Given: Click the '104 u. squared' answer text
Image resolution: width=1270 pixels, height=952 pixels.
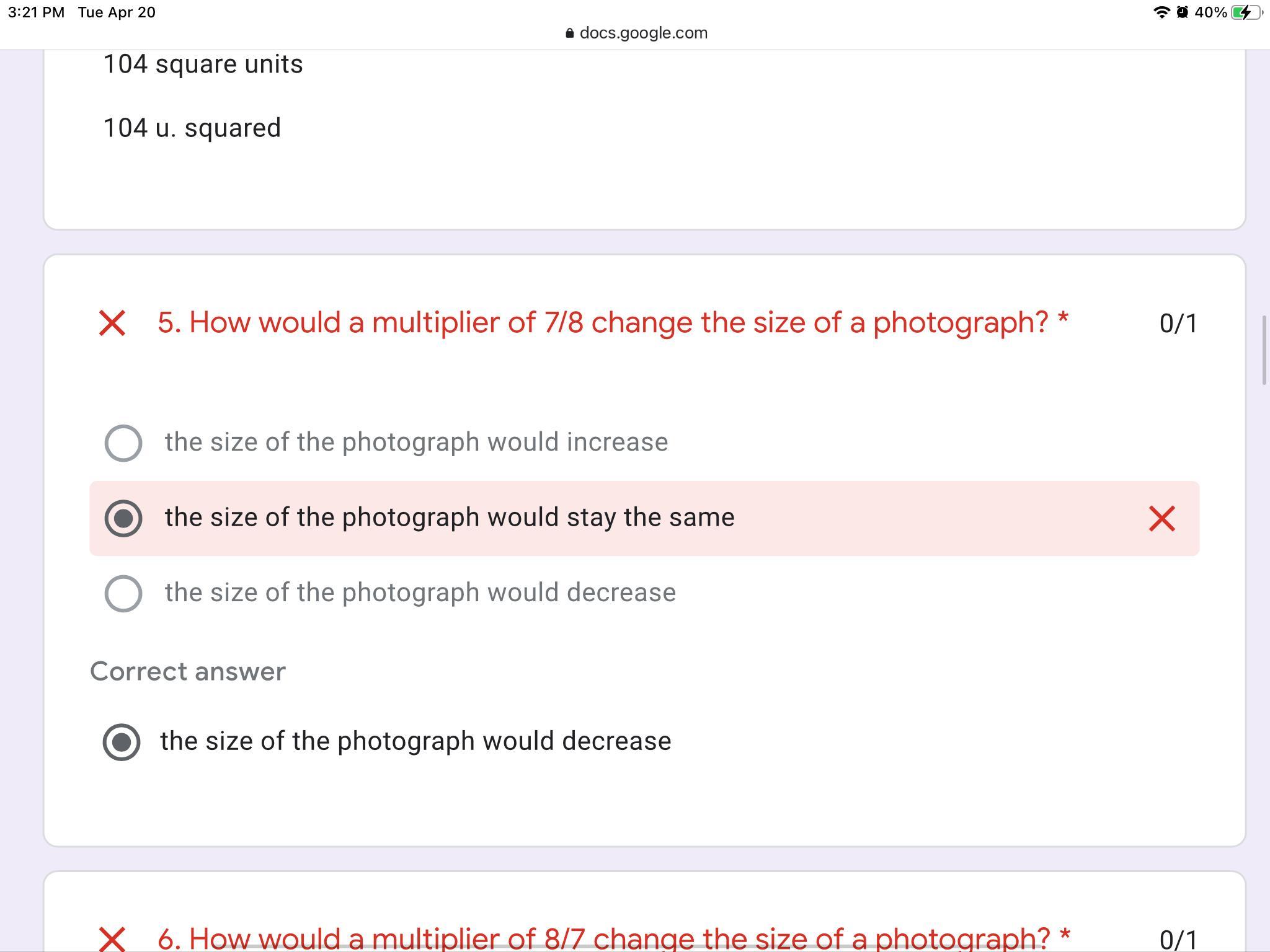Looking at the screenshot, I should (x=192, y=128).
